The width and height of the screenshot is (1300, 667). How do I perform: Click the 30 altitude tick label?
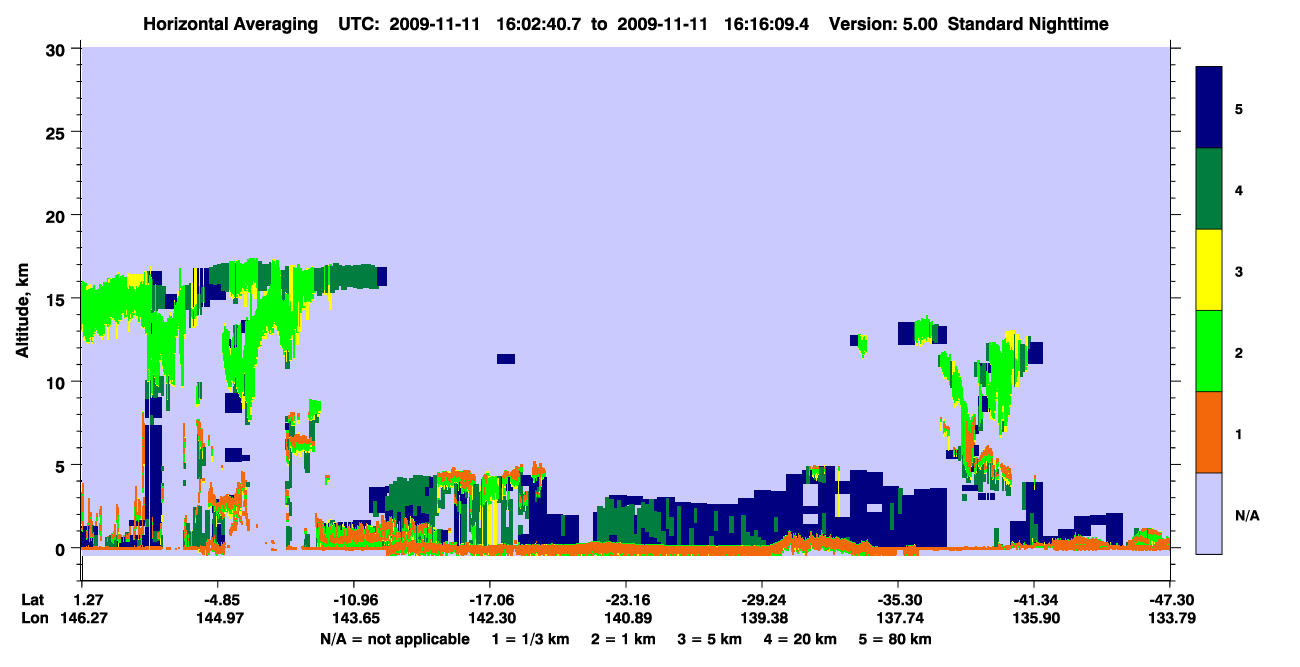57,49
